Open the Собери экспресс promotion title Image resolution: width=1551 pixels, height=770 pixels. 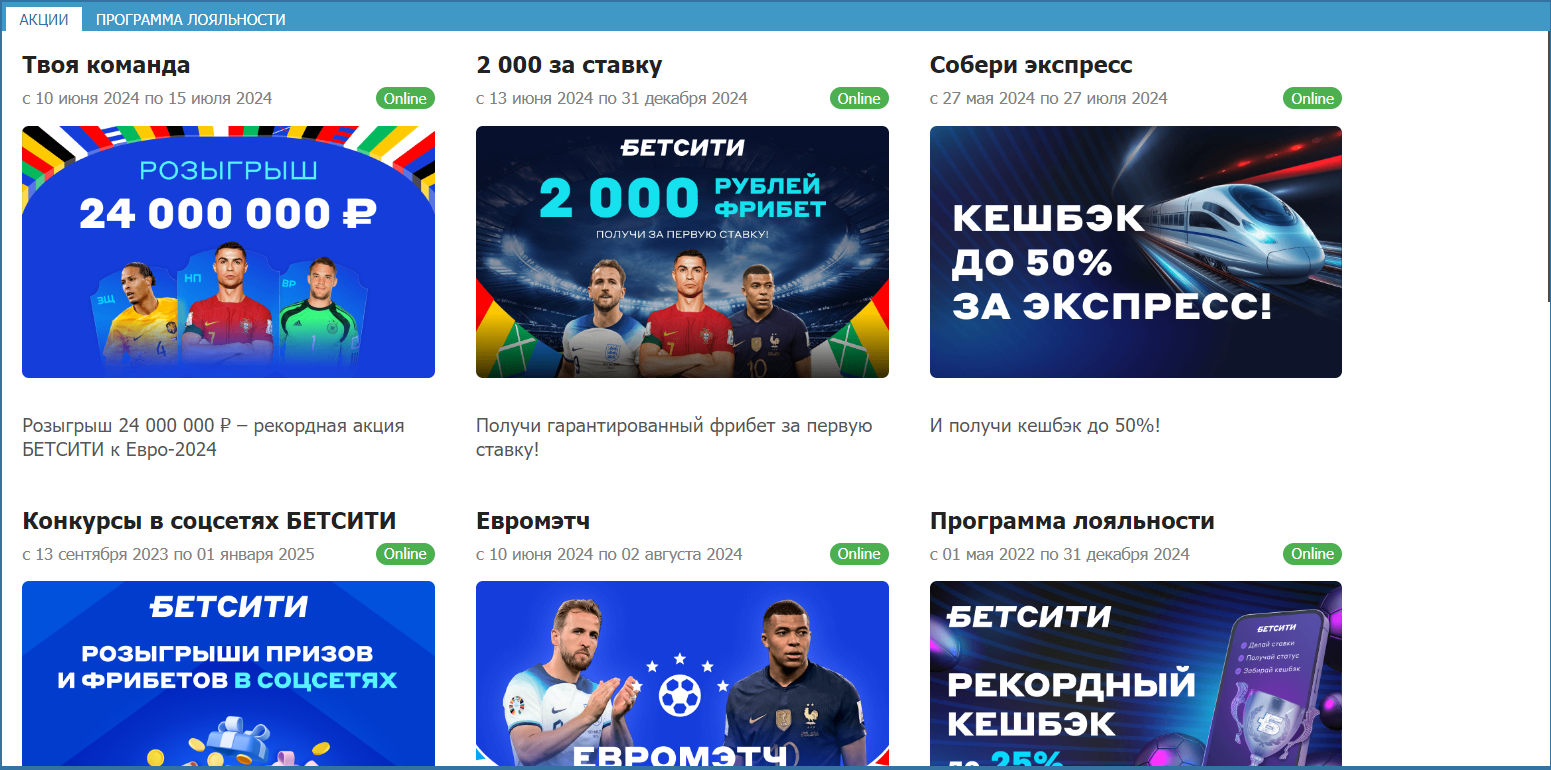(1031, 66)
